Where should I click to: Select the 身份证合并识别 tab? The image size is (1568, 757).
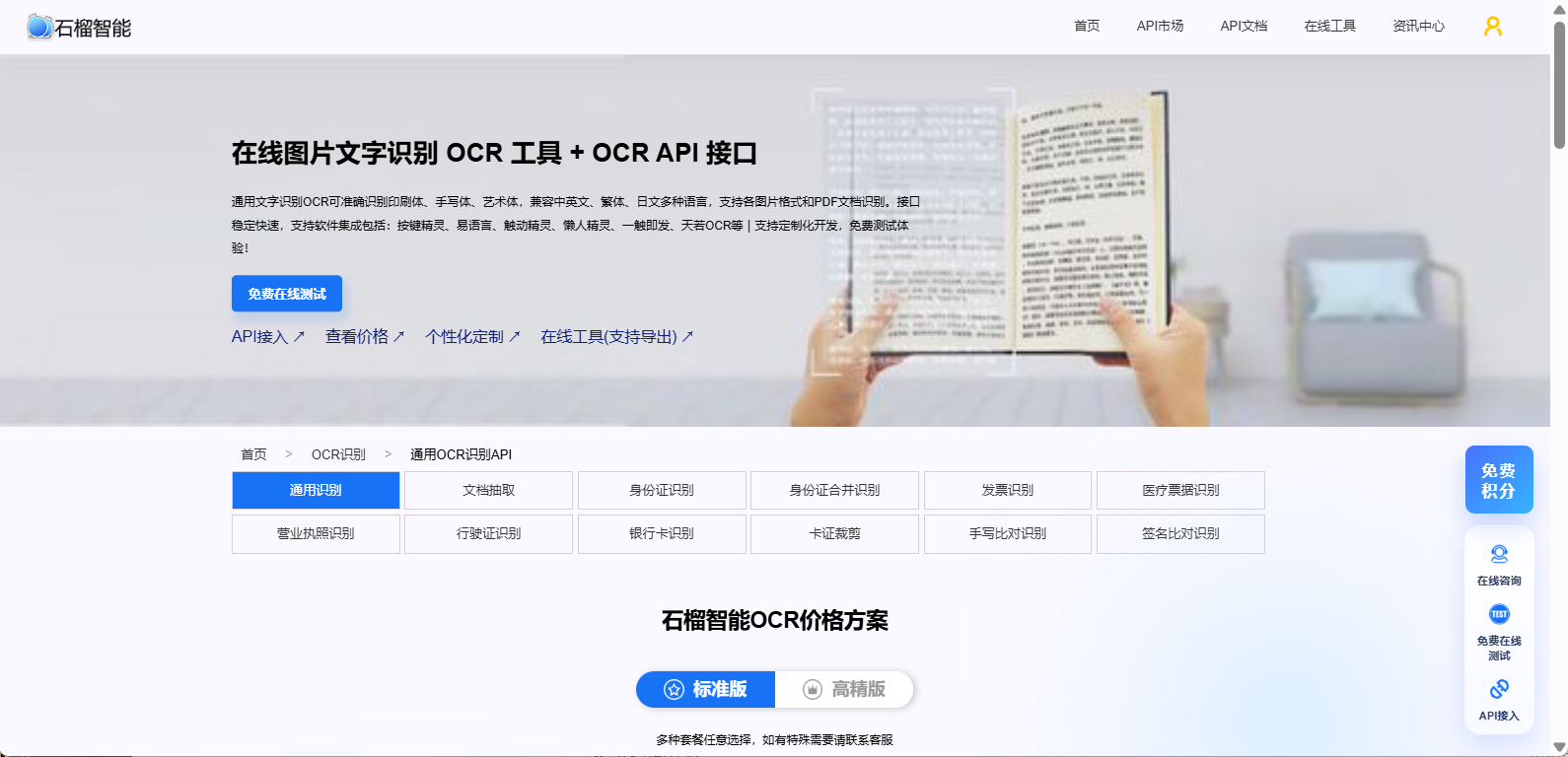834,490
